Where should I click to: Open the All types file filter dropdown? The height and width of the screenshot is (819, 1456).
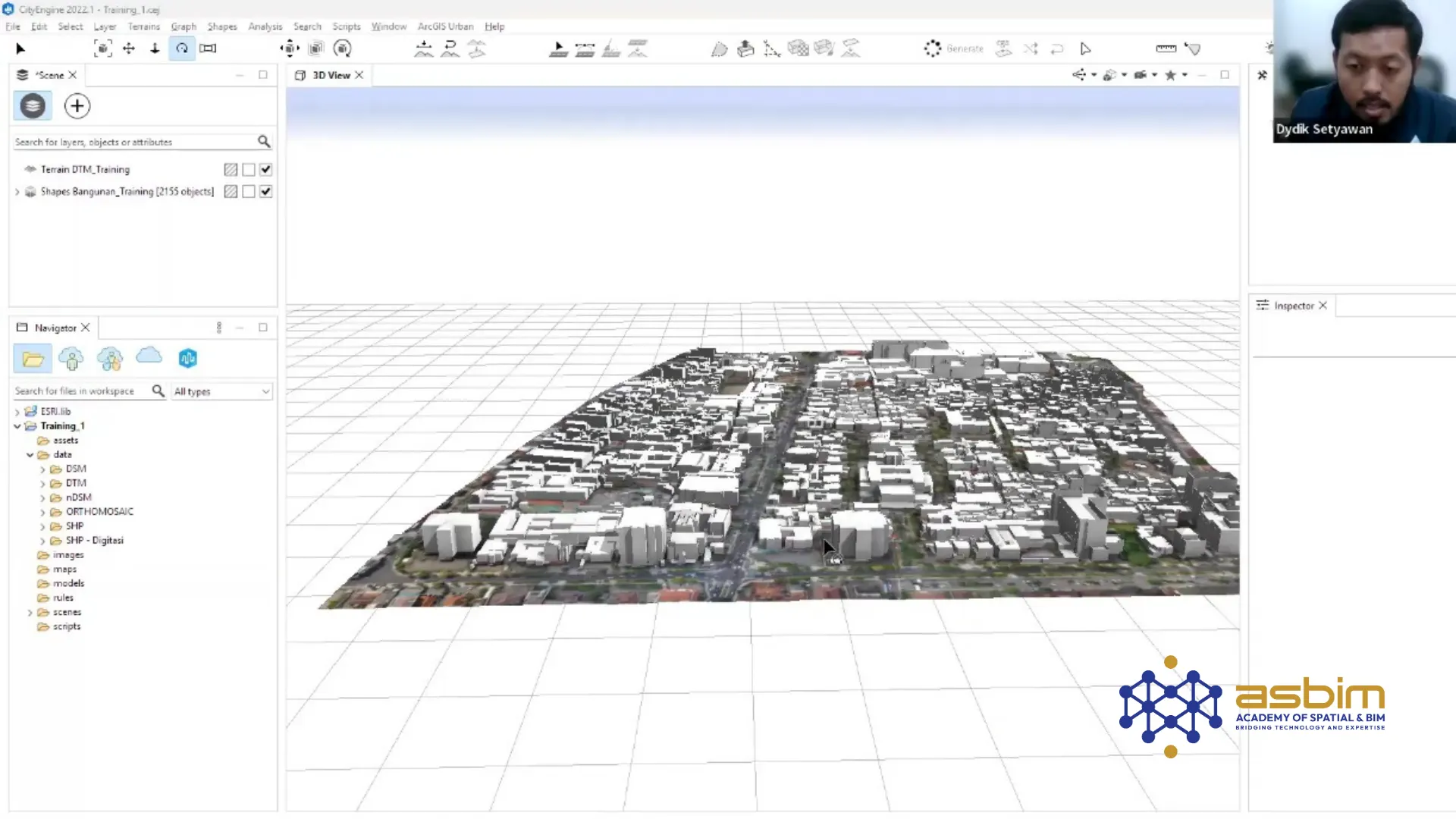tap(221, 391)
